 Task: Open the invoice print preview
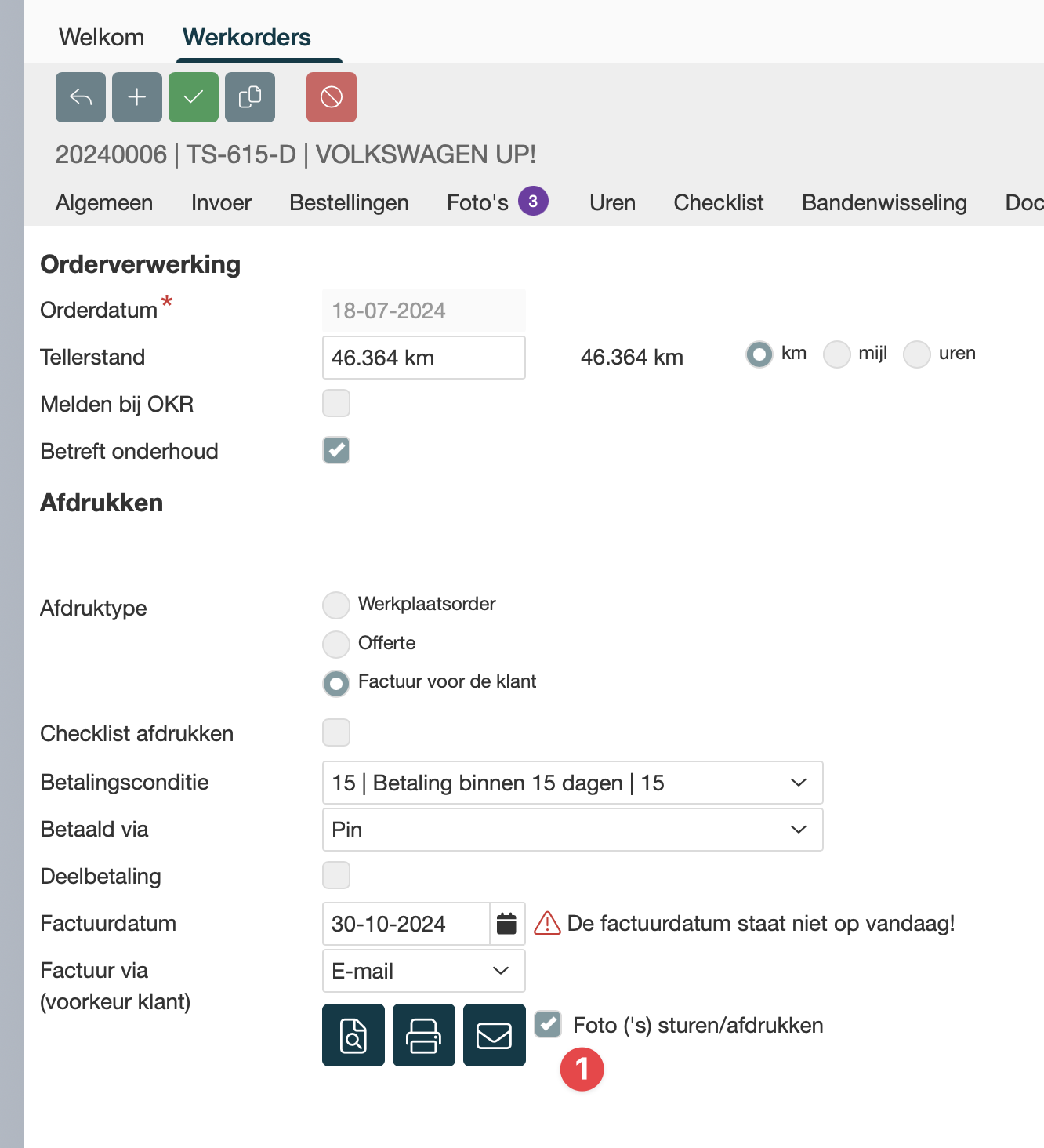point(353,1035)
